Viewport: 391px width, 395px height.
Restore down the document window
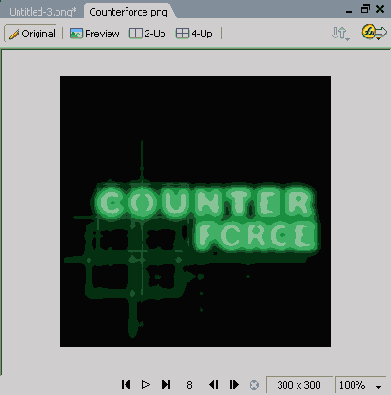click(x=365, y=9)
